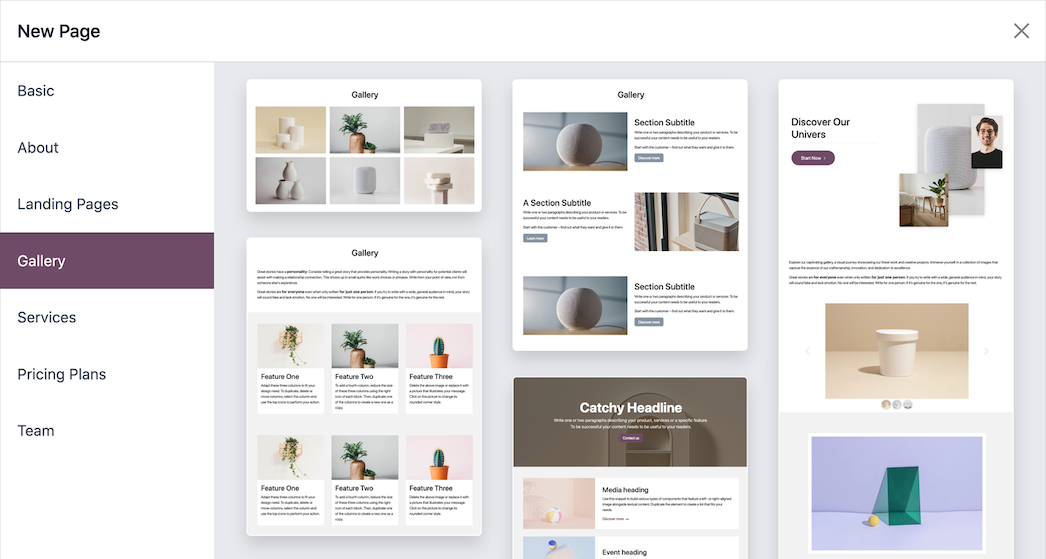The width and height of the screenshot is (1046, 559).
Task: Select the Basic category
Action: 107,91
